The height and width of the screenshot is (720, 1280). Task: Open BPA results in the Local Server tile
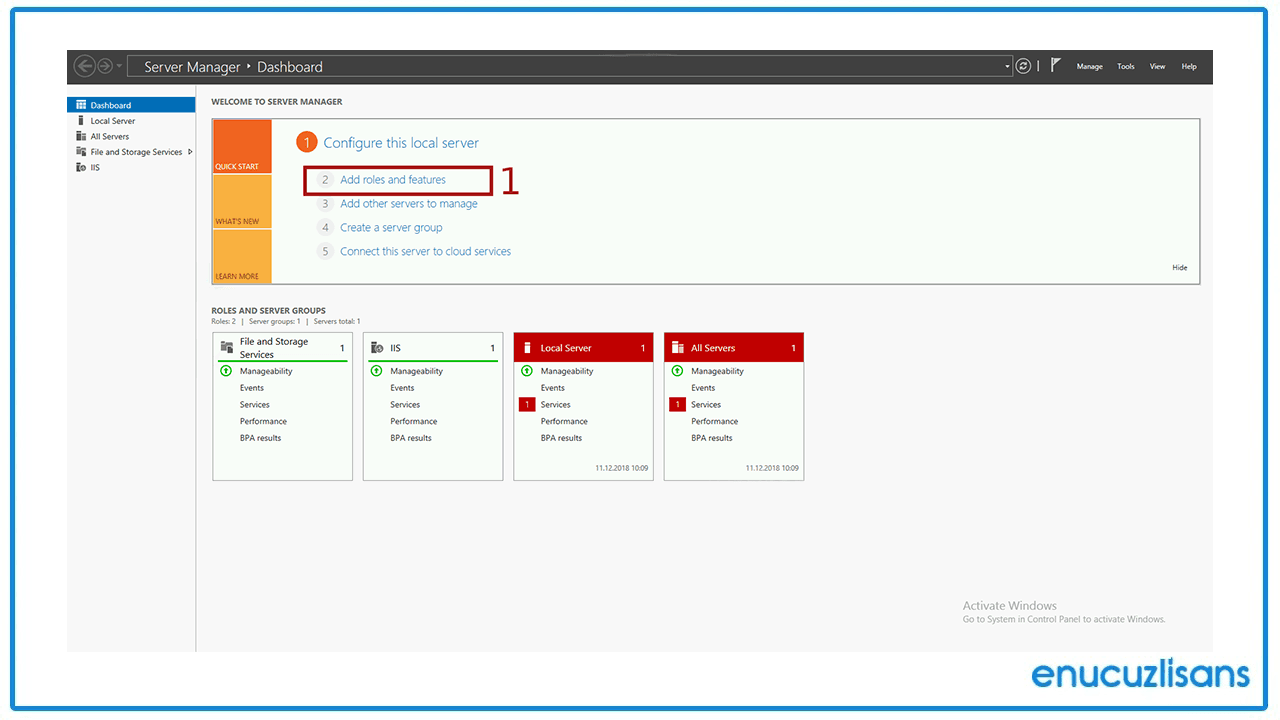pyautogui.click(x=562, y=438)
